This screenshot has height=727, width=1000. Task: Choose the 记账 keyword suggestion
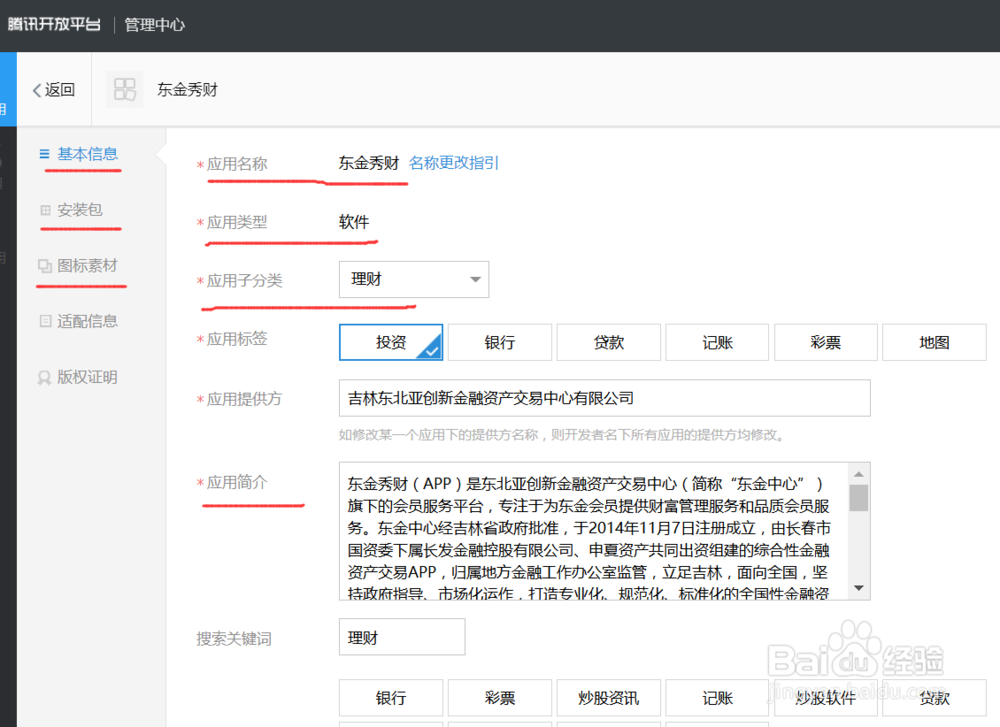tap(717, 698)
